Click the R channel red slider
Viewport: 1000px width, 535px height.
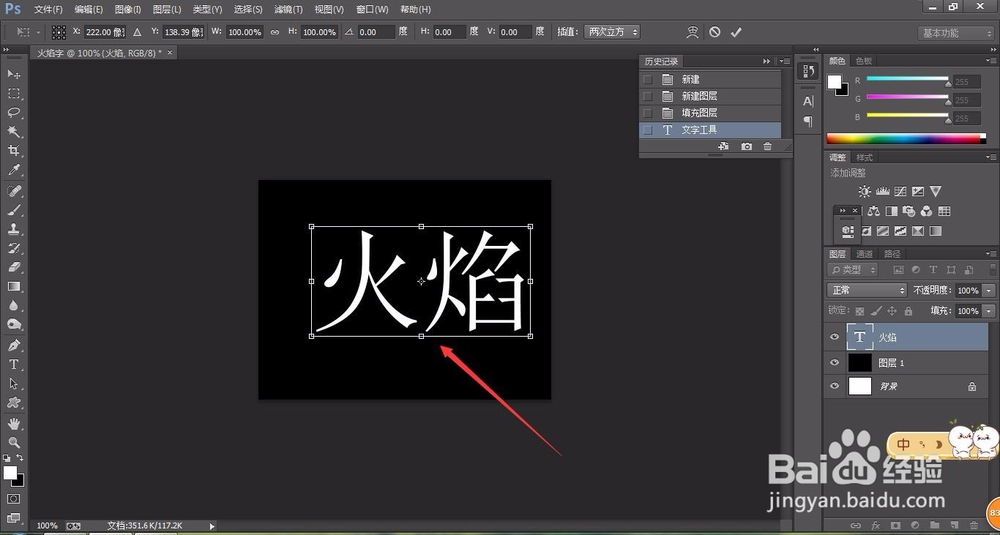908,78
